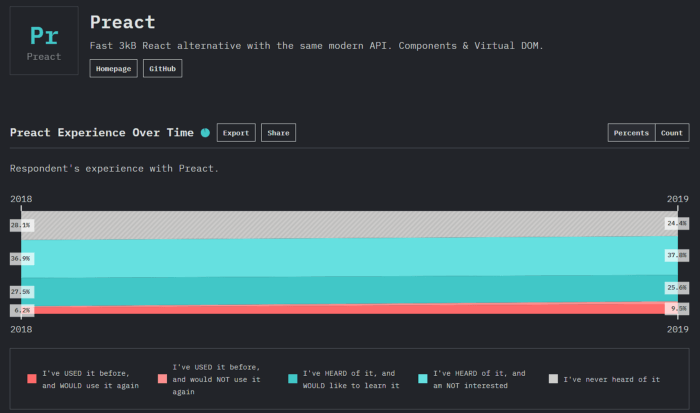Open the Preact Homepage link
This screenshot has width=700, height=413.
(113, 68)
